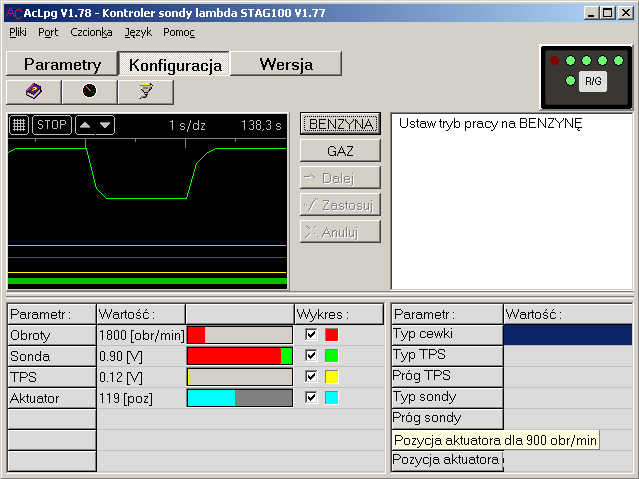This screenshot has width=639, height=479.
Task: Click the 1 s/dz time scale label
Action: pyautogui.click(x=187, y=125)
